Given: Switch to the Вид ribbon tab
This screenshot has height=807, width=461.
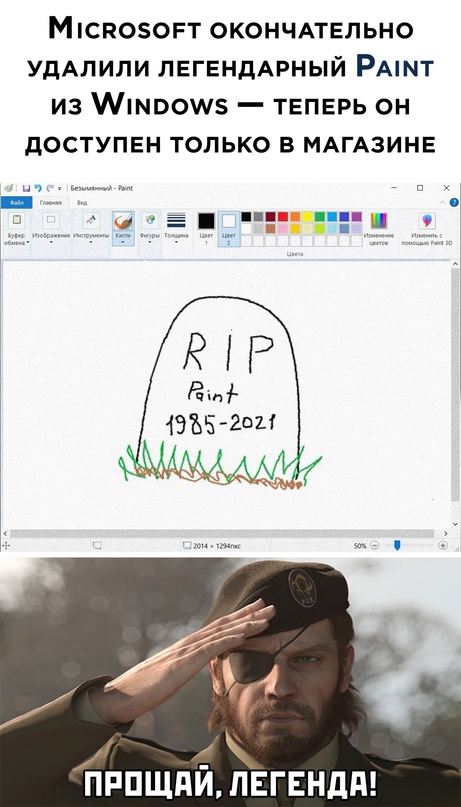Looking at the screenshot, I should 82,203.
